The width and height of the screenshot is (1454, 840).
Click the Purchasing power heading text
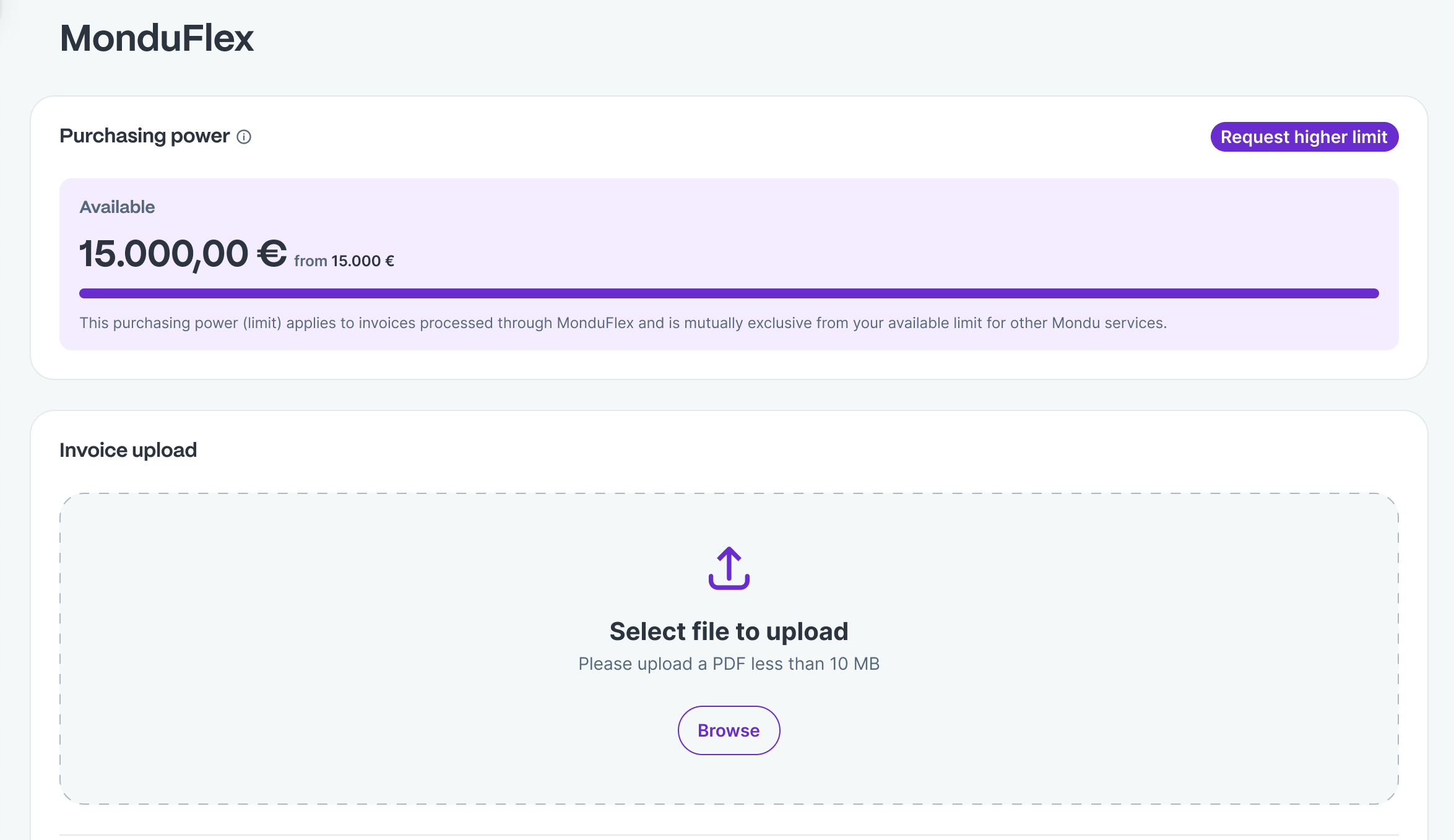coord(144,136)
